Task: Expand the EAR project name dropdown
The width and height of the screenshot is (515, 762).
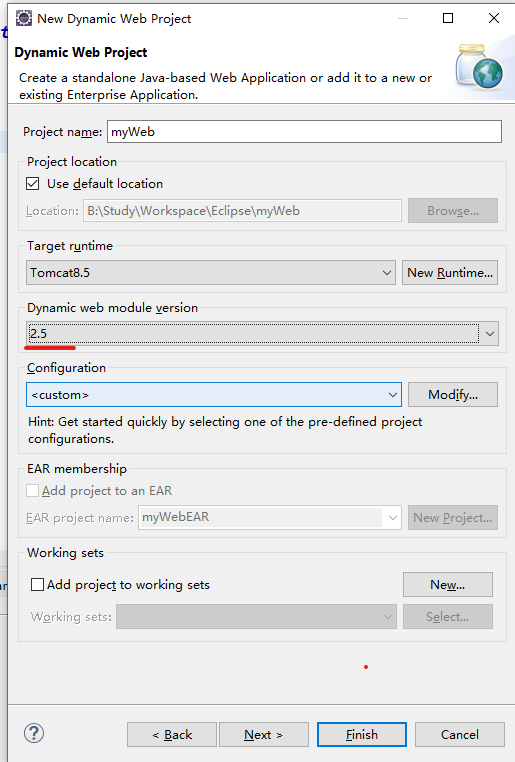Action: [270, 518]
